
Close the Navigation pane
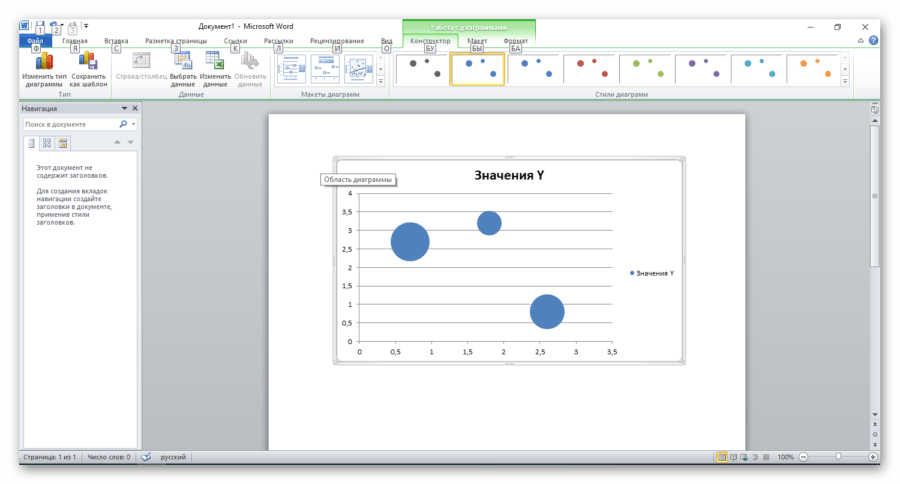[x=135, y=108]
